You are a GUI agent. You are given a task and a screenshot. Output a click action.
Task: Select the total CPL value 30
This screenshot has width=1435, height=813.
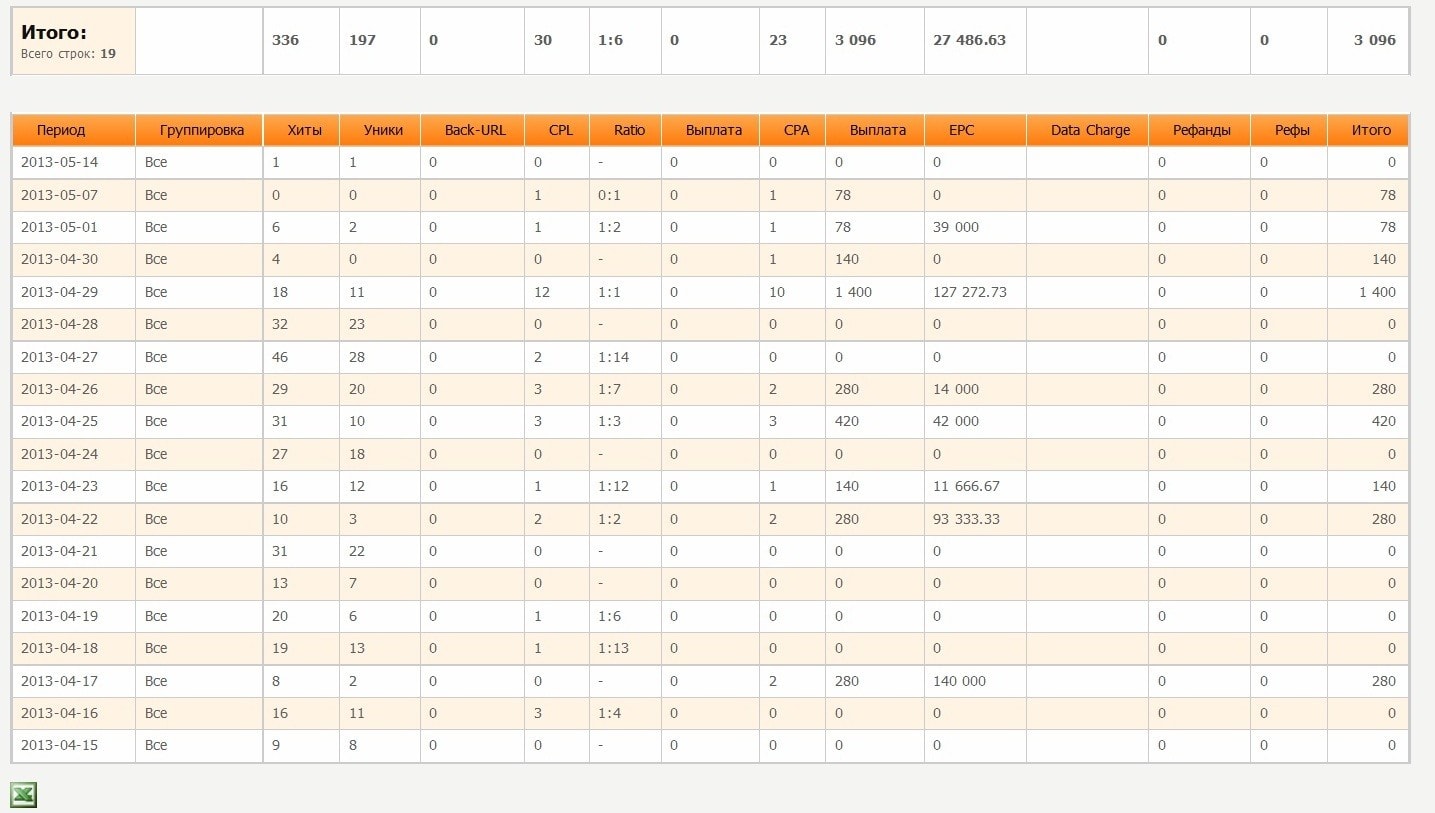tap(542, 40)
